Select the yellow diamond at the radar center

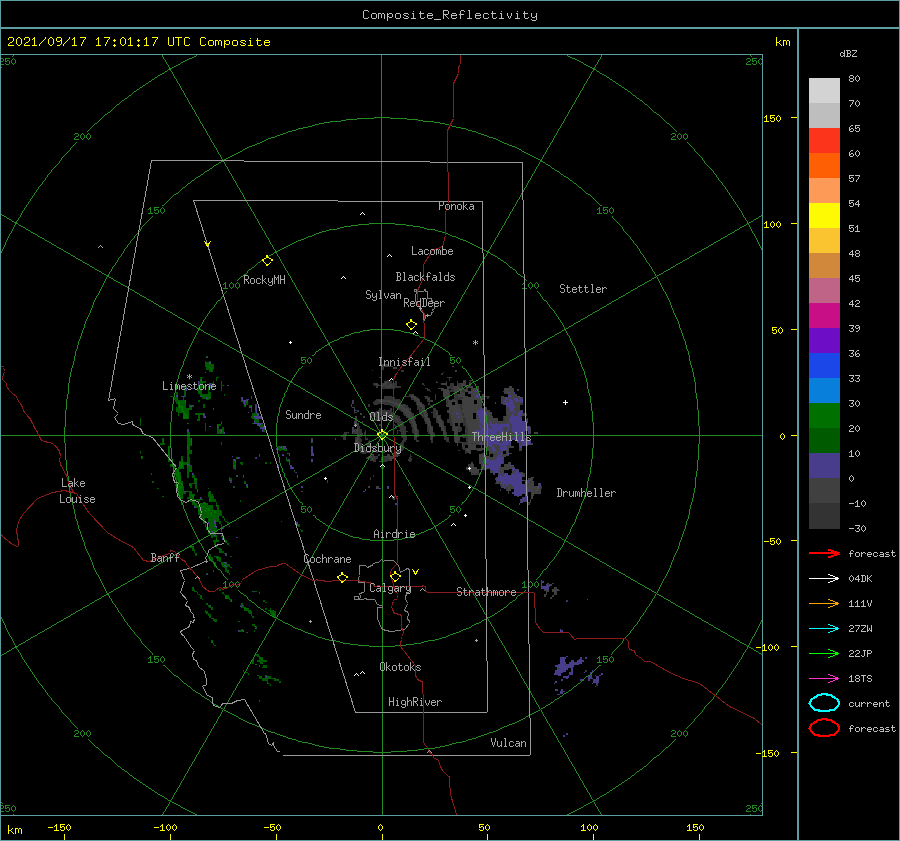pyautogui.click(x=382, y=435)
